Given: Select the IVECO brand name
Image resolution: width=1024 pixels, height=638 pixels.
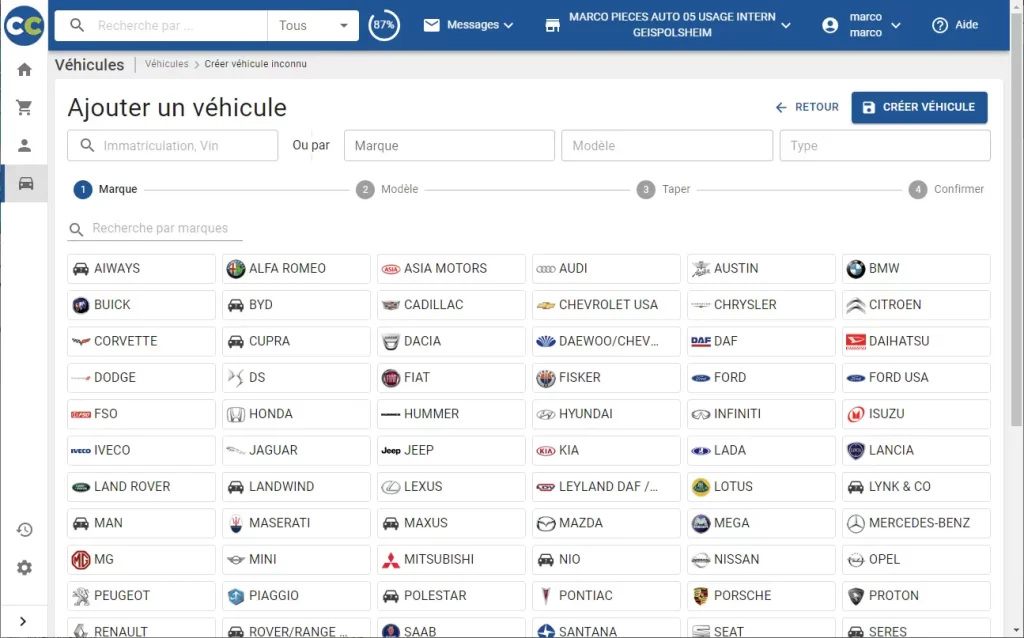Looking at the screenshot, I should point(112,451).
